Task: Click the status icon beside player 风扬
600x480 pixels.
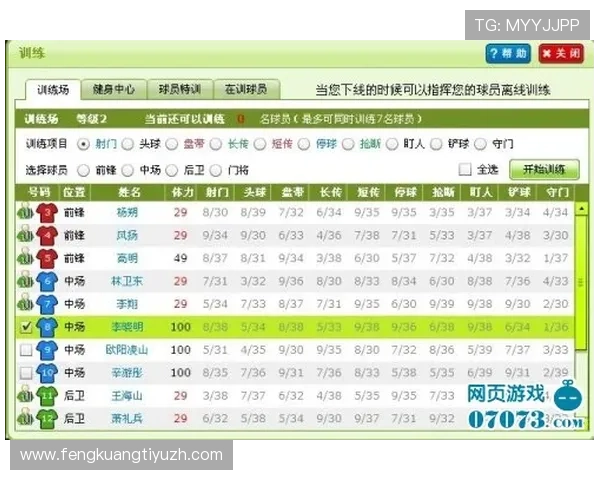Action: click(x=26, y=234)
